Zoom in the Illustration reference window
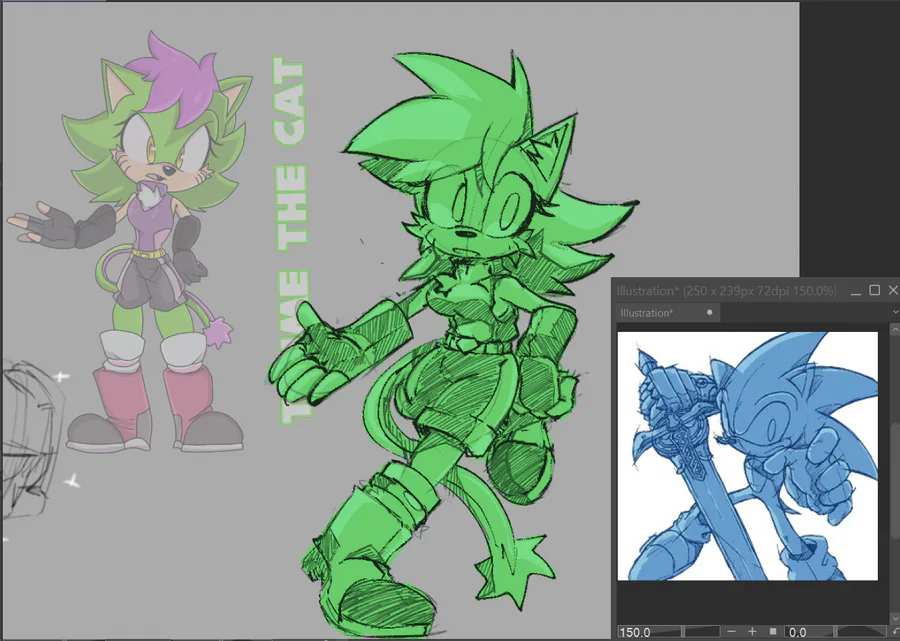This screenshot has width=900, height=641. (752, 632)
